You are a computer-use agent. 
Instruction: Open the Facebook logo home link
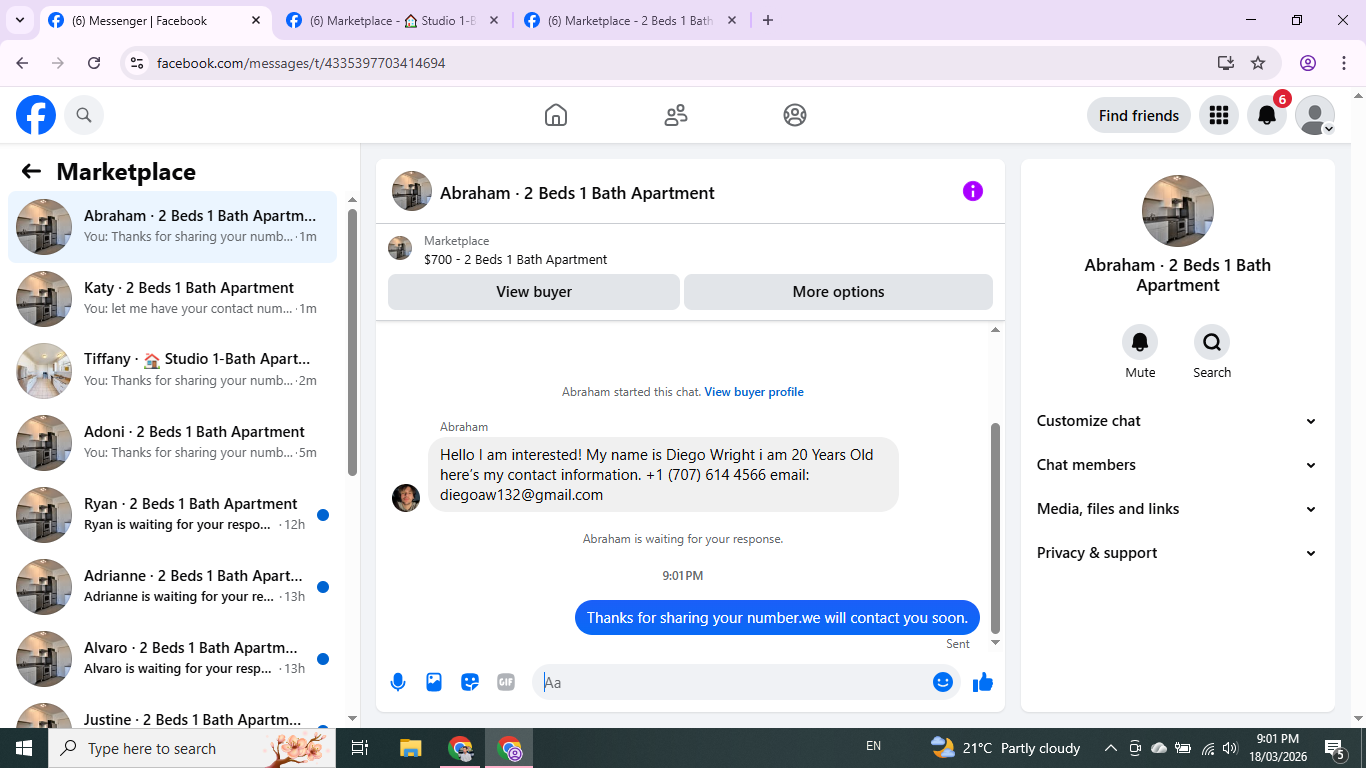[x=36, y=115]
